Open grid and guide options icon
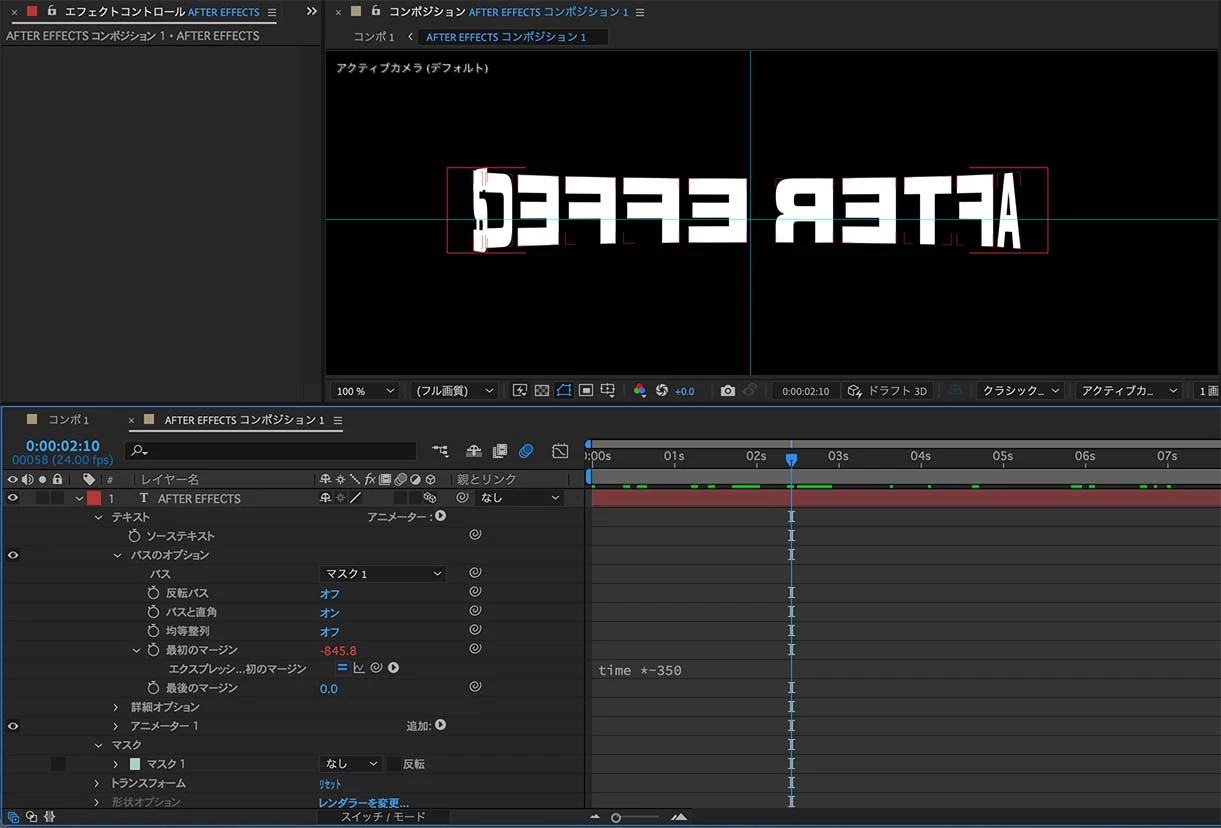 point(608,391)
